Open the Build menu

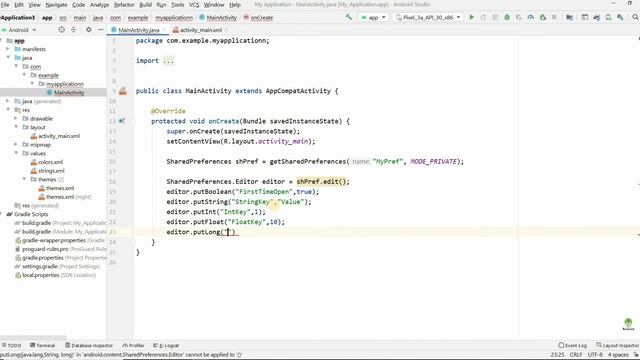(x=146, y=5)
